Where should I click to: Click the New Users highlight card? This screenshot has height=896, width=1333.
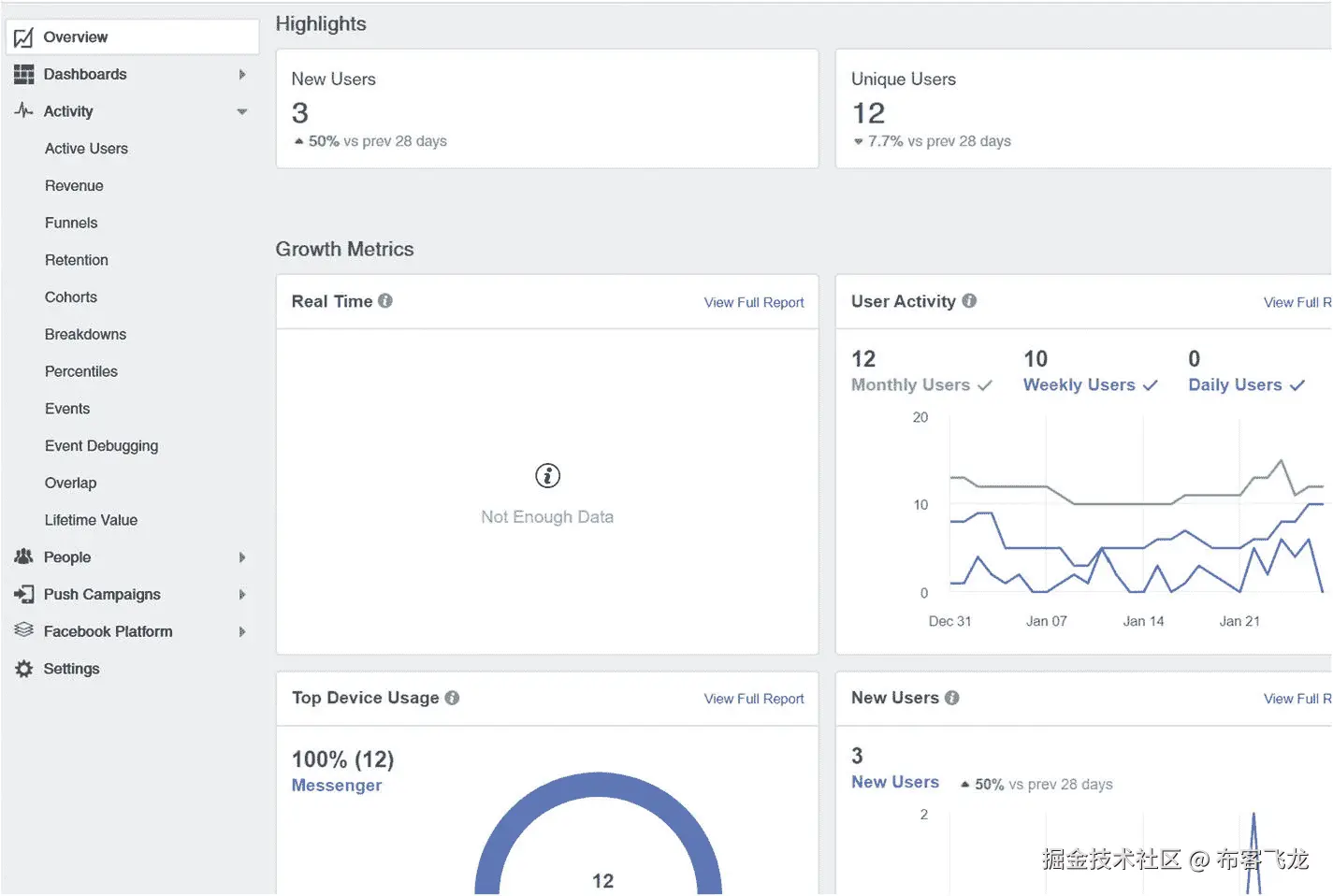547,108
